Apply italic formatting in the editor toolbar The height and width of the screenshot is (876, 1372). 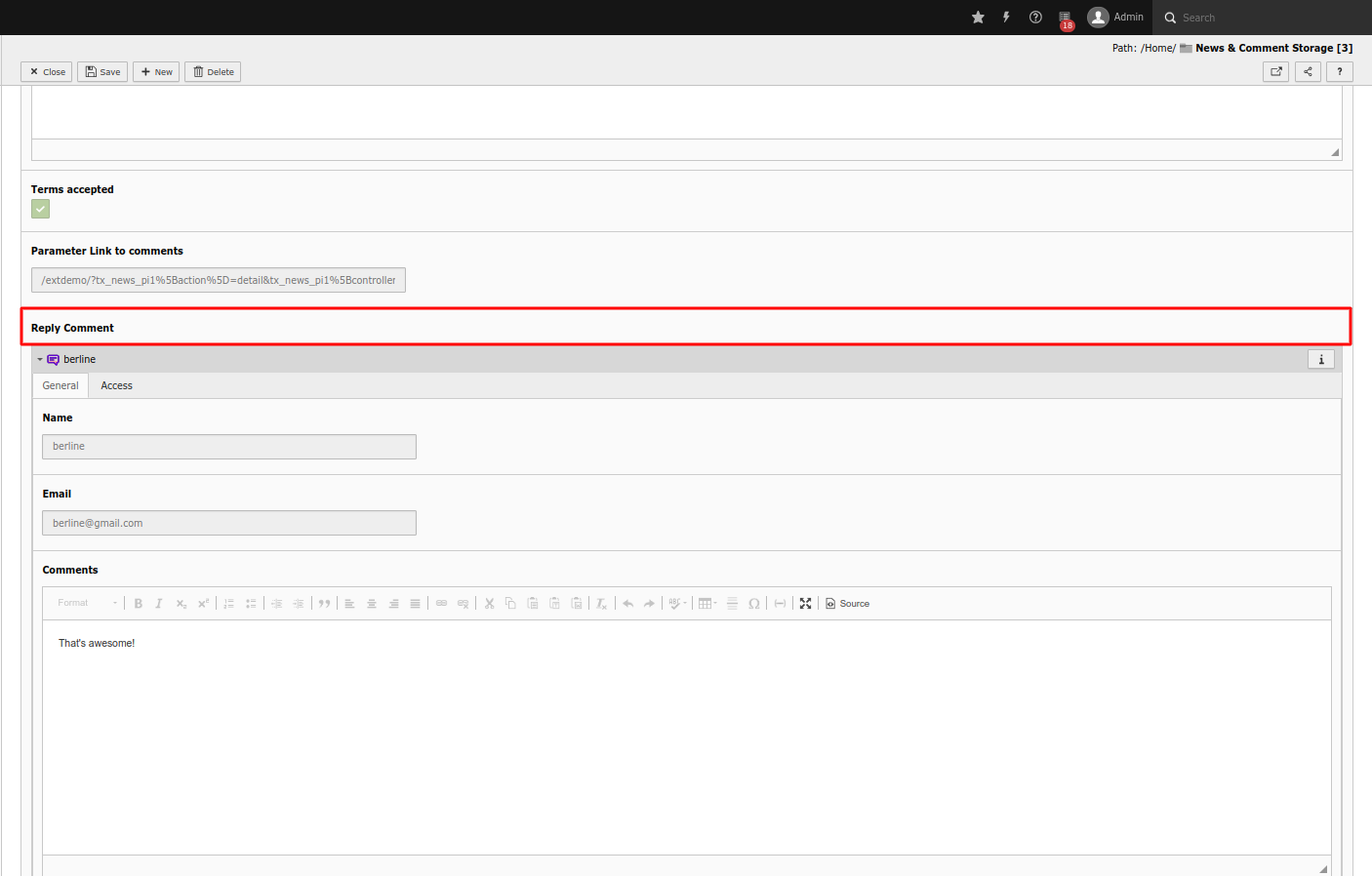click(159, 603)
